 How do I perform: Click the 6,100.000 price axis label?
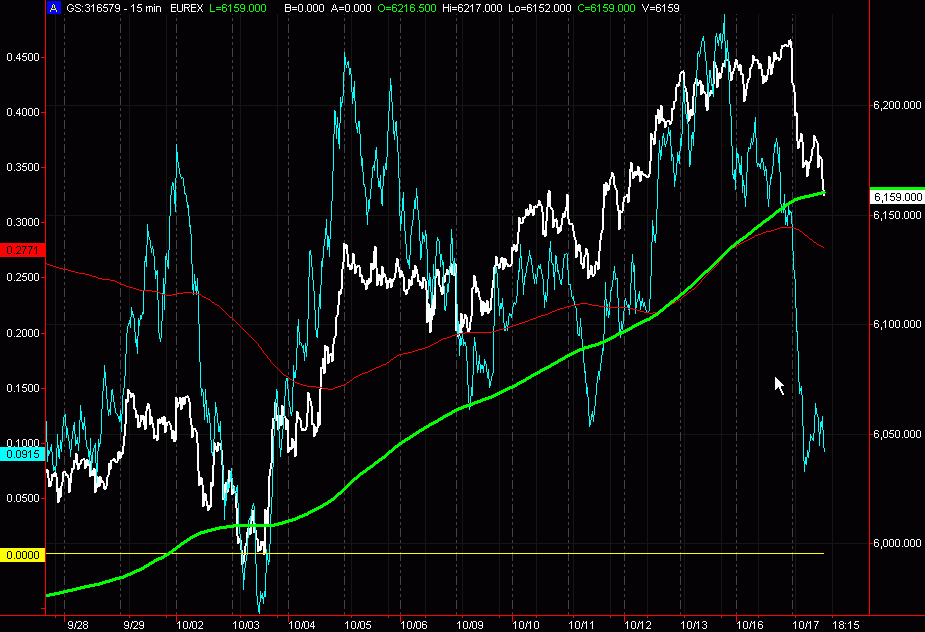897,324
